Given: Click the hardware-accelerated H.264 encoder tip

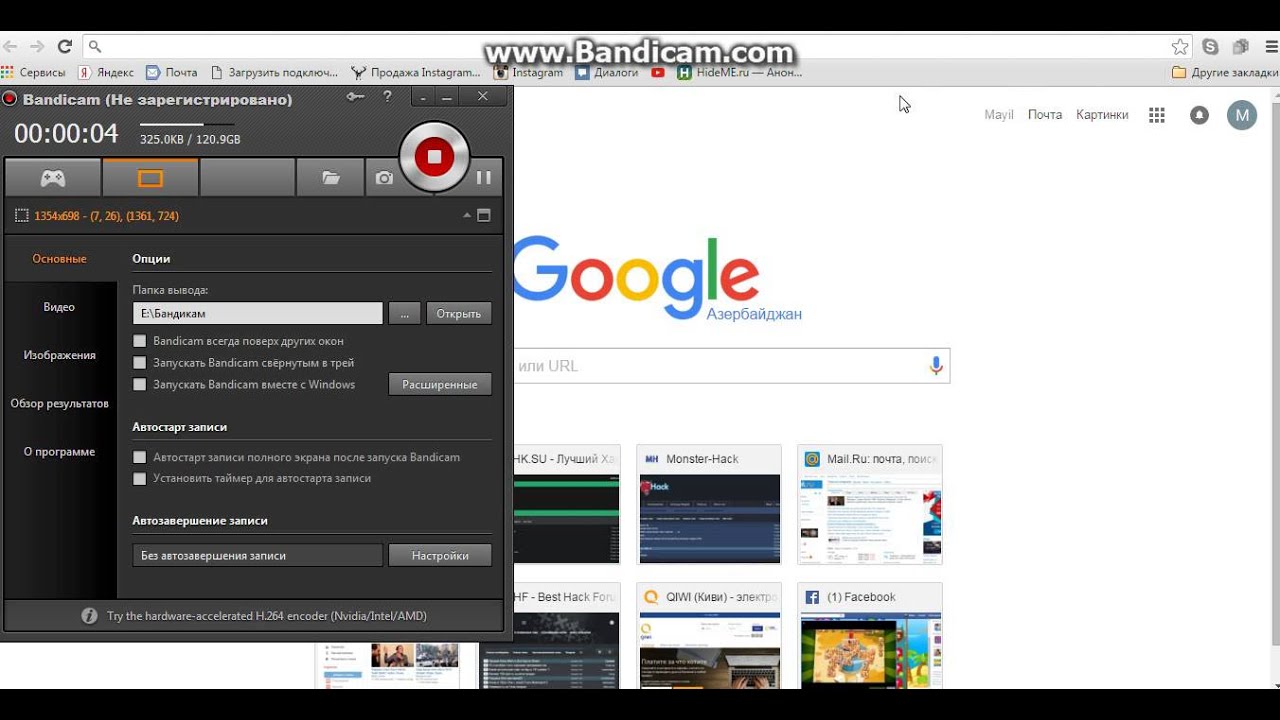Looking at the screenshot, I should coord(266,616).
